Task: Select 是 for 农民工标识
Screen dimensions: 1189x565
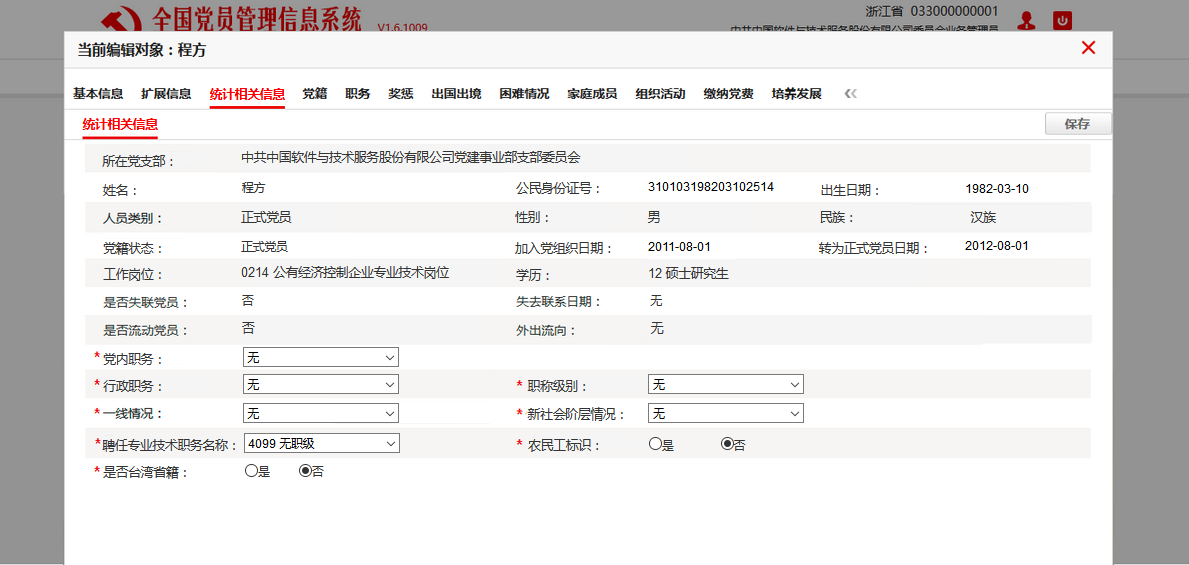Action: (655, 444)
